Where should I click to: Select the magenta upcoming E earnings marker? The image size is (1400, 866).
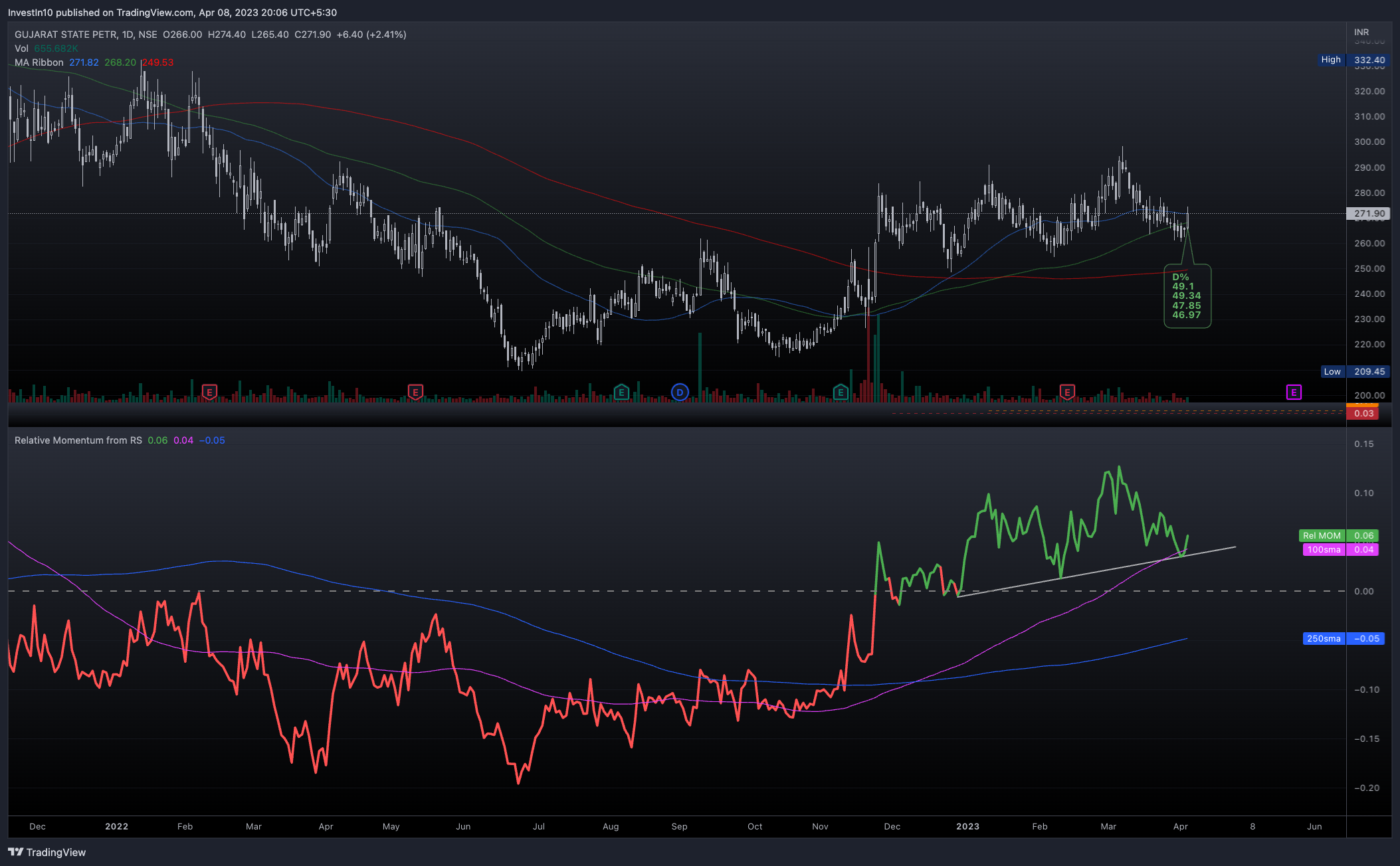(1294, 392)
